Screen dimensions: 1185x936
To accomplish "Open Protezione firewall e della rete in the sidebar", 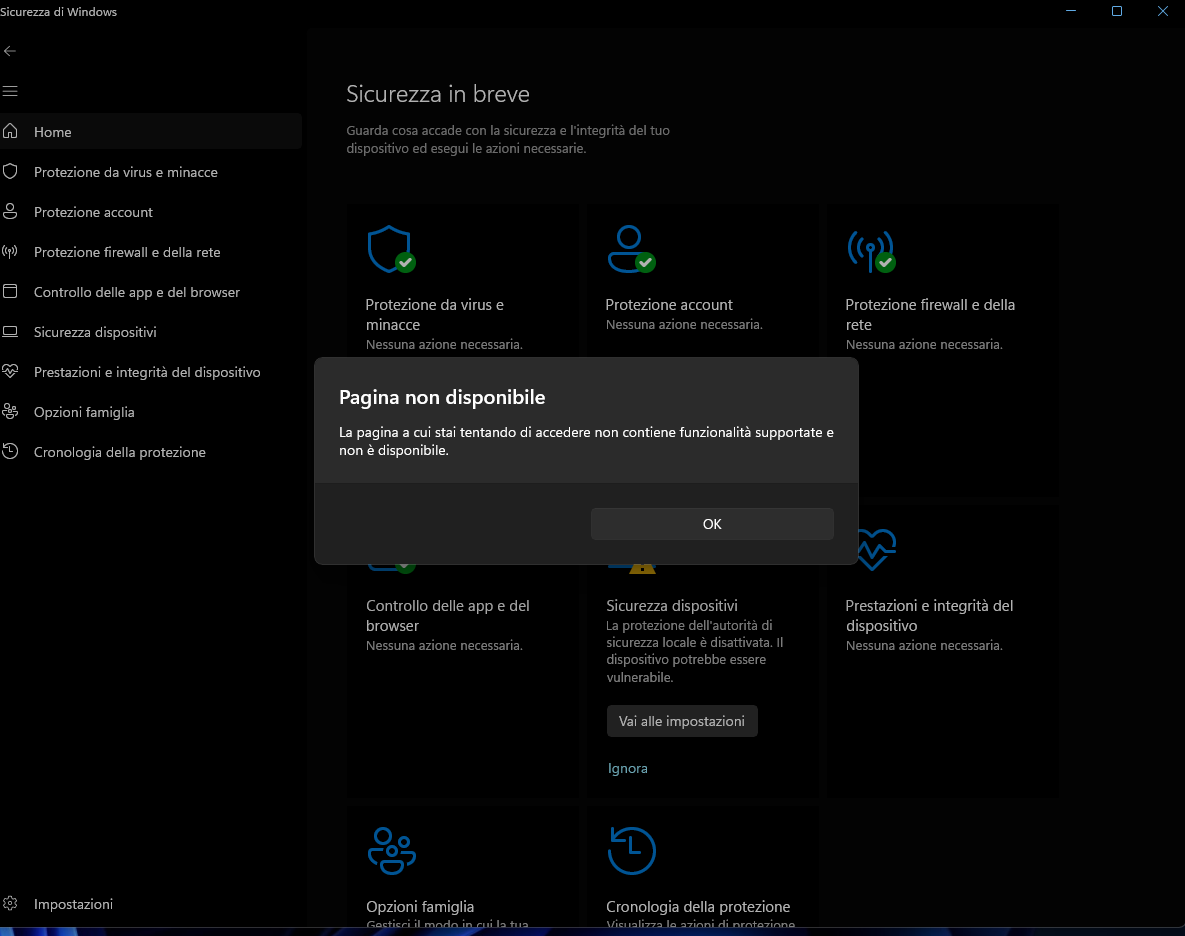I will coord(127,252).
